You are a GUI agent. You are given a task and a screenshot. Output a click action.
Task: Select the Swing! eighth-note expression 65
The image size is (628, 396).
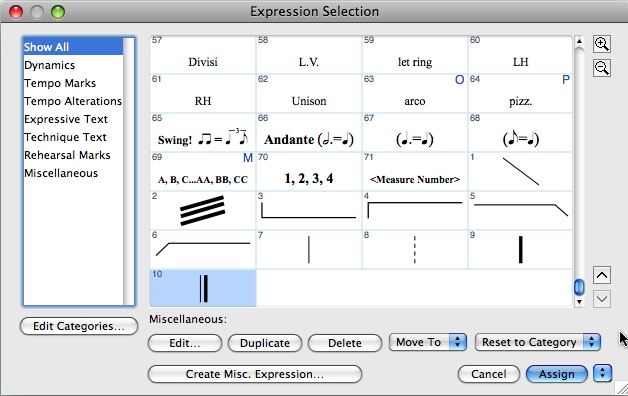(203, 133)
